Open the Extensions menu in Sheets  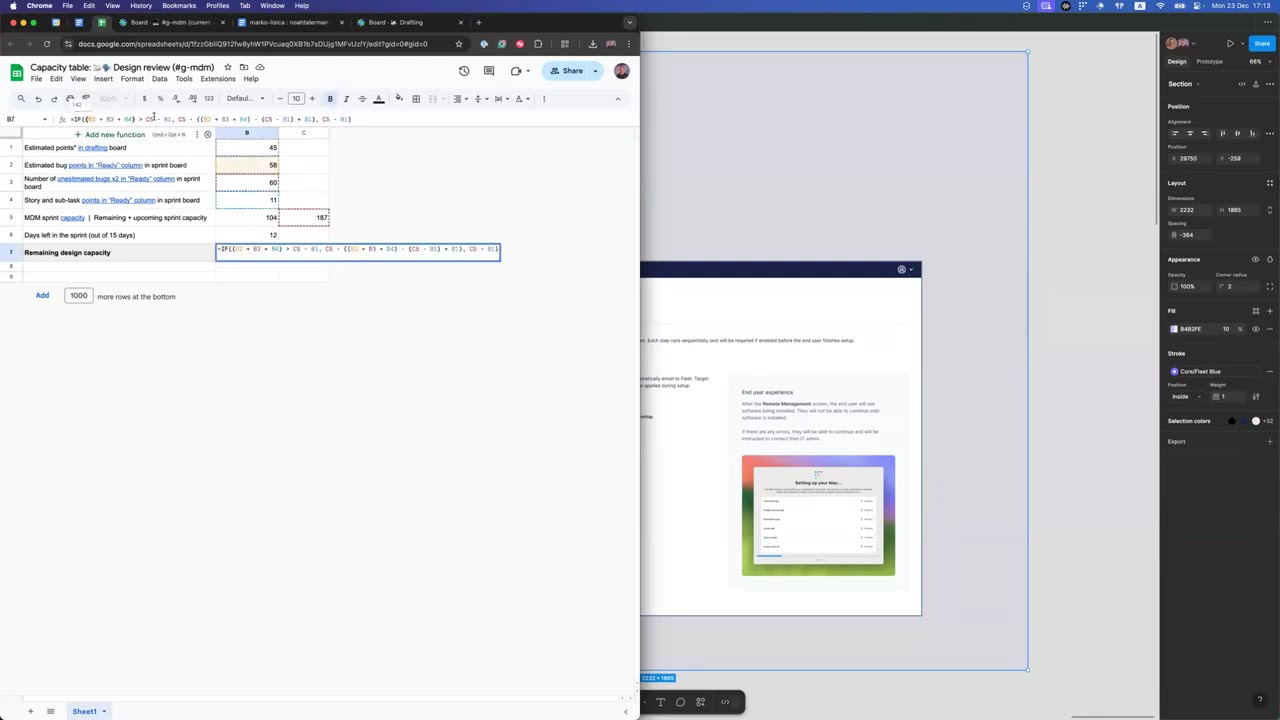[x=218, y=79]
